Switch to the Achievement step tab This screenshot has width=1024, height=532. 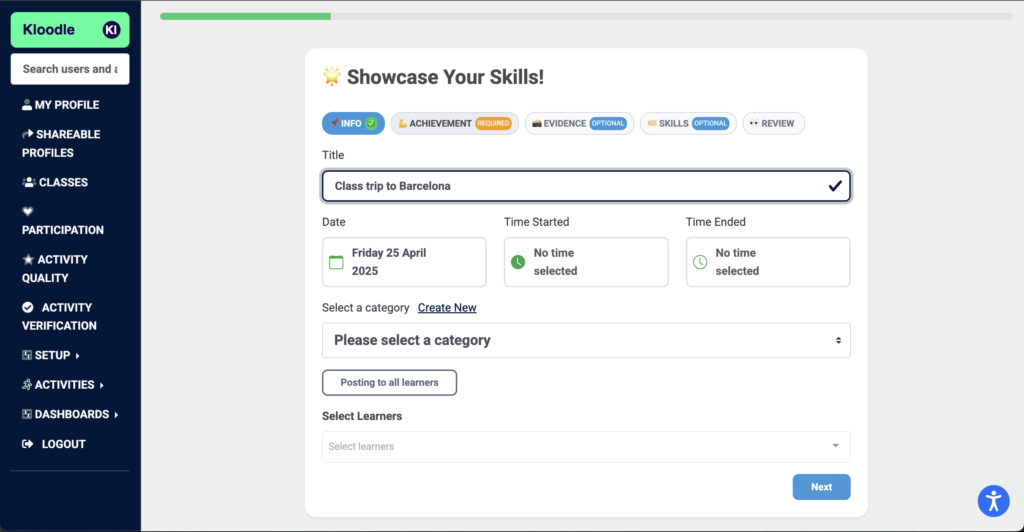point(455,123)
